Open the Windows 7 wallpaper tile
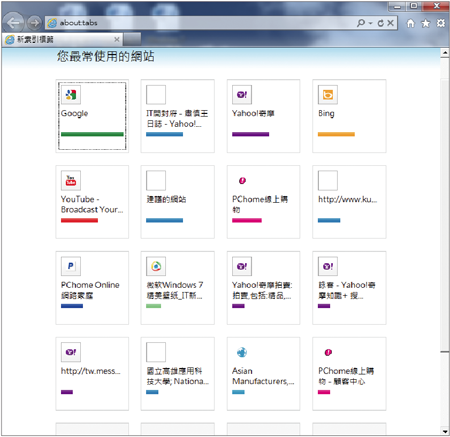Image resolution: width=450 pixels, height=437 pixels. pos(177,288)
